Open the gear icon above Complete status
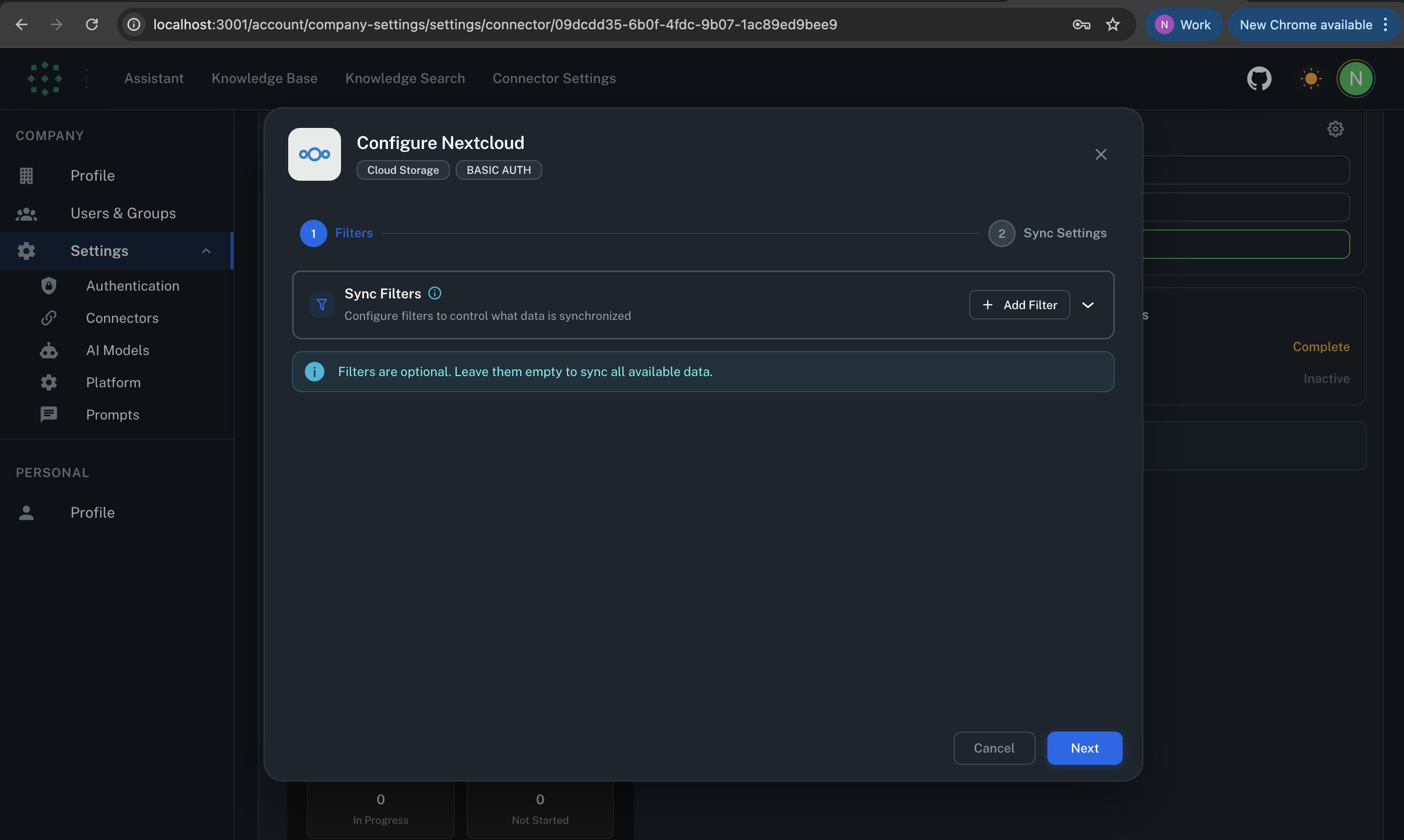The height and width of the screenshot is (840, 1404). [1335, 128]
